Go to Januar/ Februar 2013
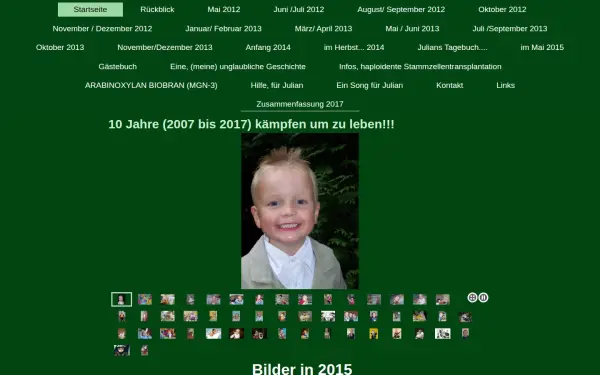This screenshot has width=600, height=375. (x=223, y=29)
